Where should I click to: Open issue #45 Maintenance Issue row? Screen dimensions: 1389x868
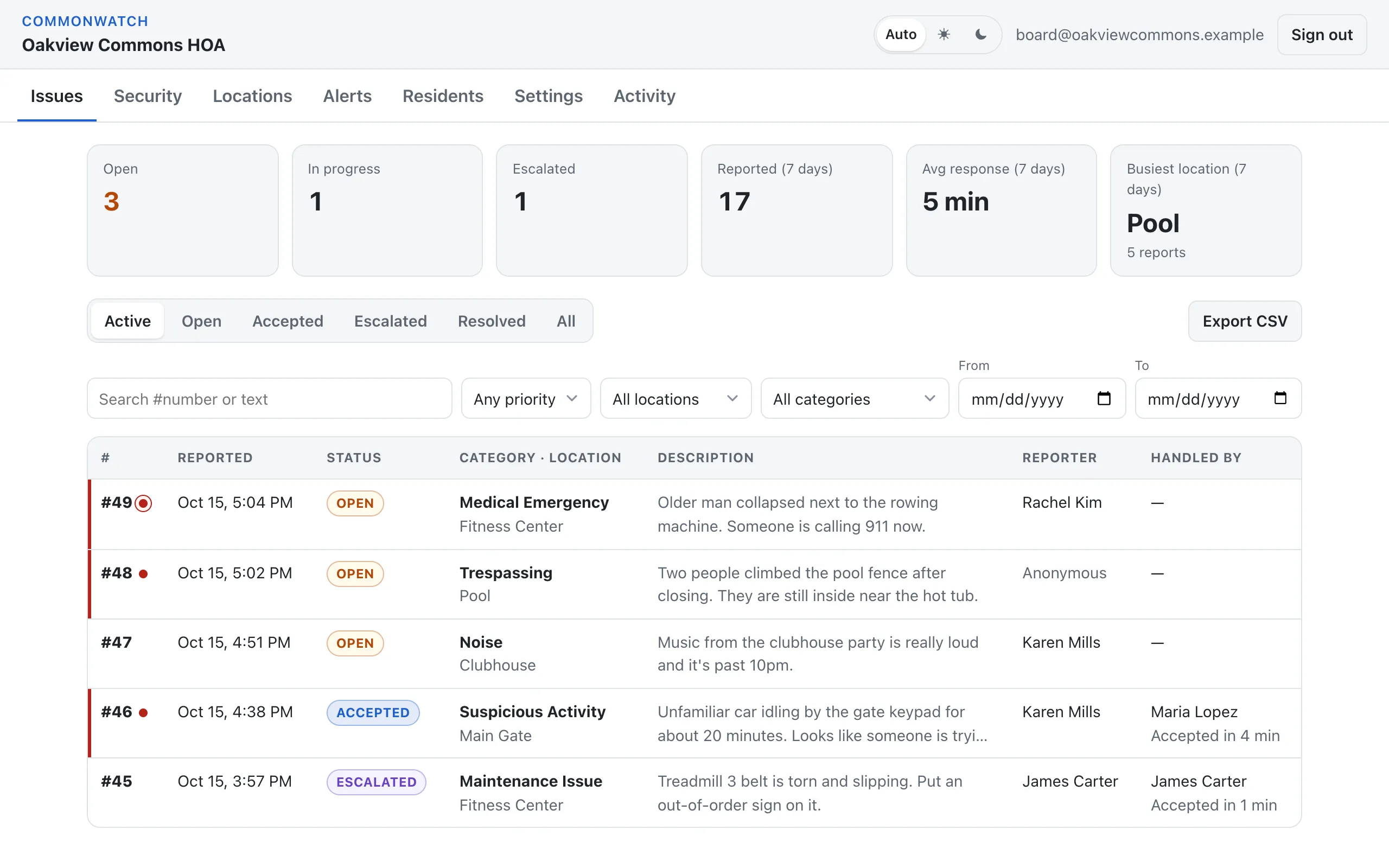[694, 793]
